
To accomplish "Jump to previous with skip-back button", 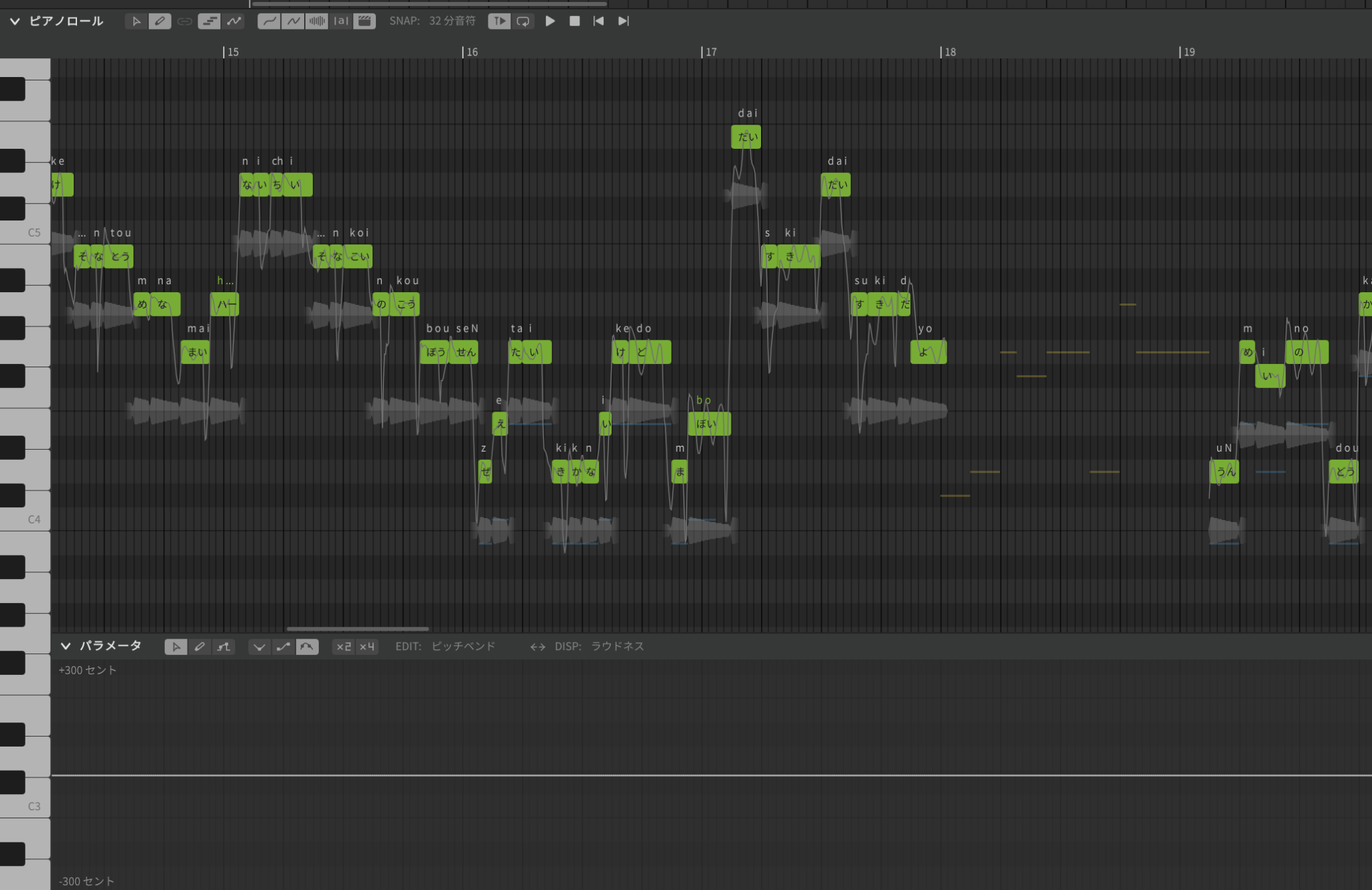I will click(598, 21).
